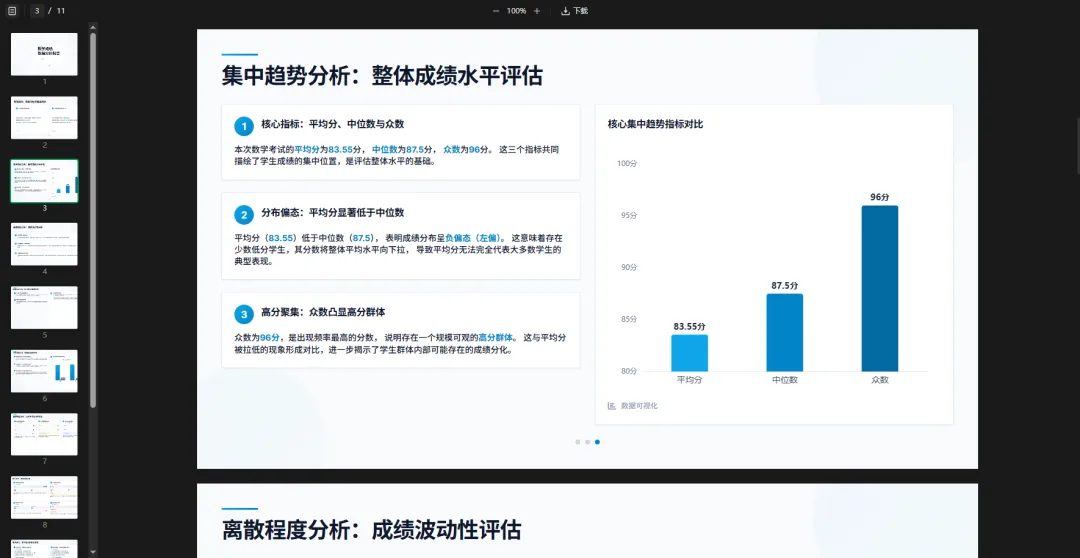
Task: Click the scroll up arrow of thumbnail panel
Action: [93, 26]
